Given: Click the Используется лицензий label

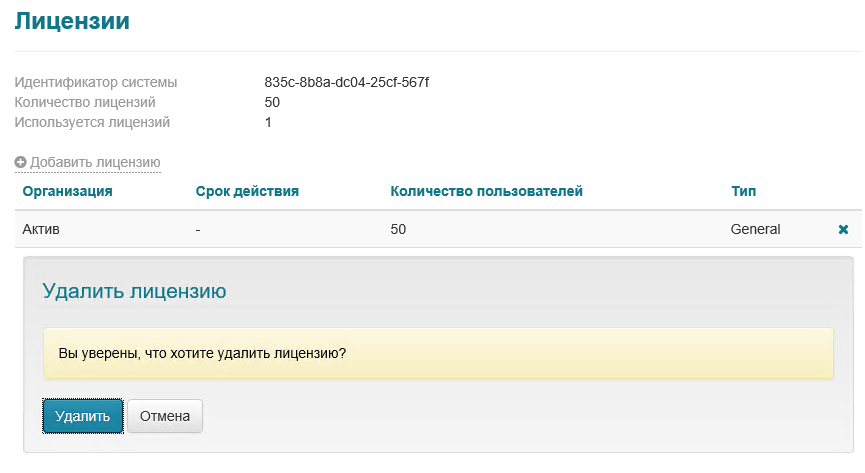Looking at the screenshot, I should [92, 122].
